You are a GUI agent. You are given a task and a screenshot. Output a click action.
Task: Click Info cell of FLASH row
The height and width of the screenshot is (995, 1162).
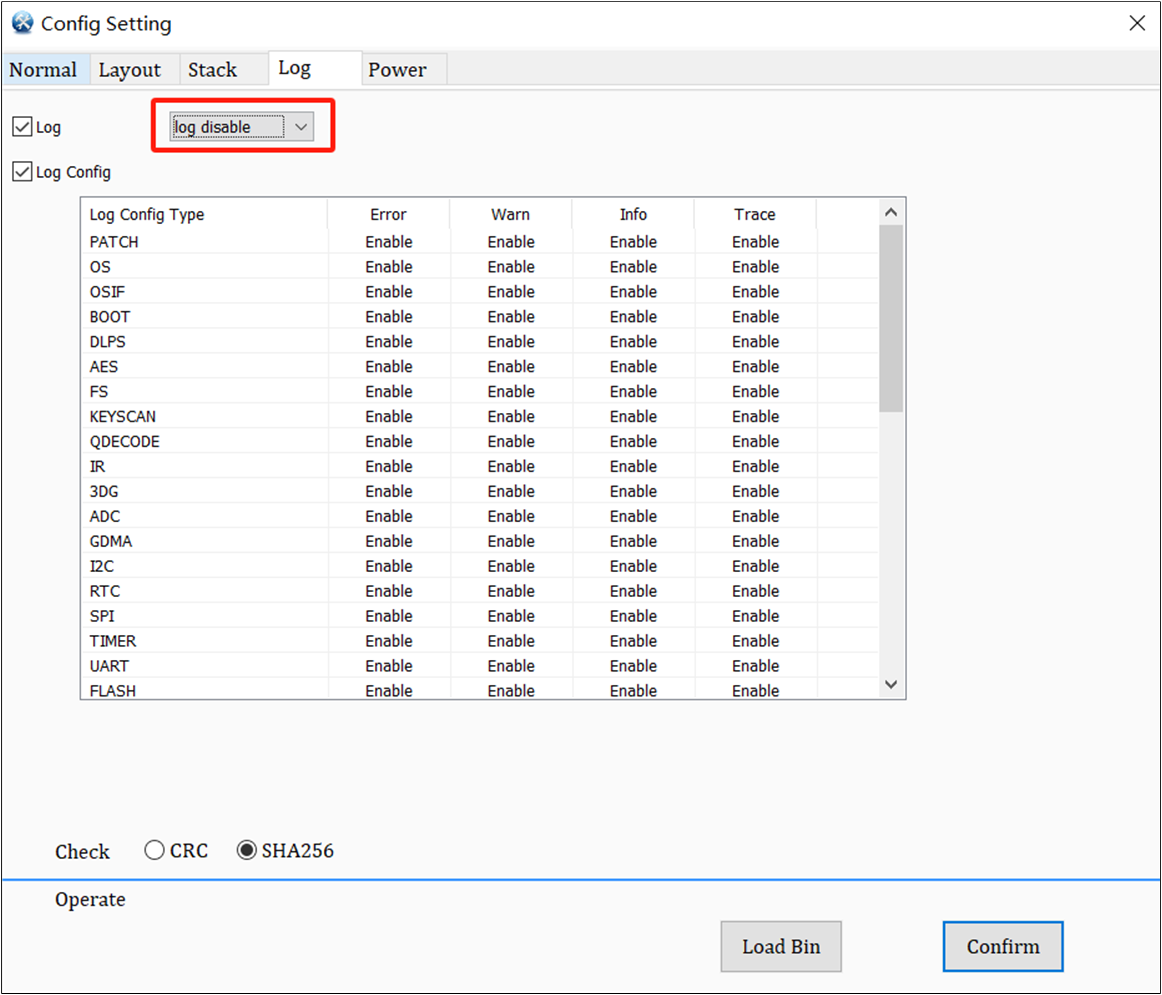[634, 690]
